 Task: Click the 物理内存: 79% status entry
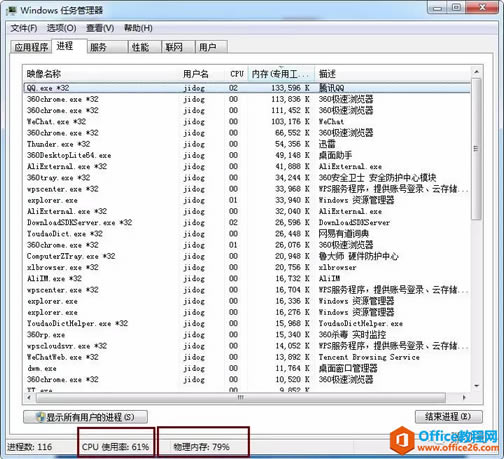(x=202, y=447)
